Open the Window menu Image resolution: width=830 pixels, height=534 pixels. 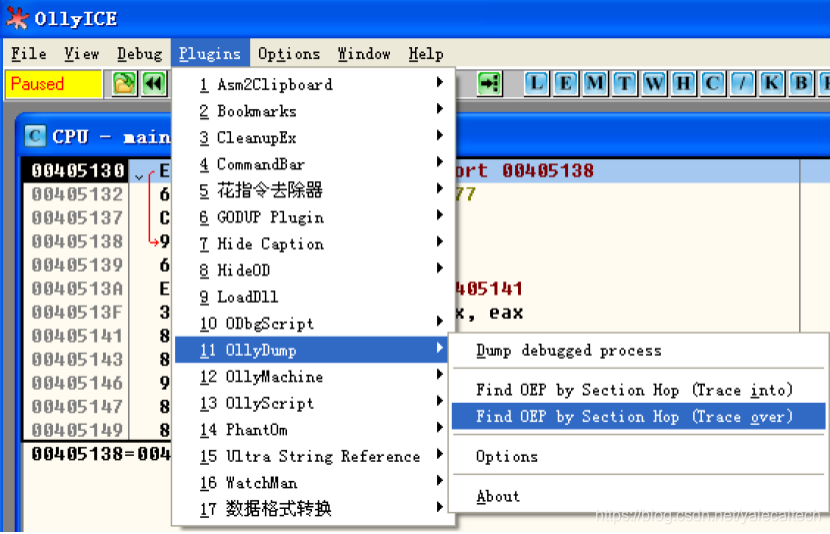point(364,53)
